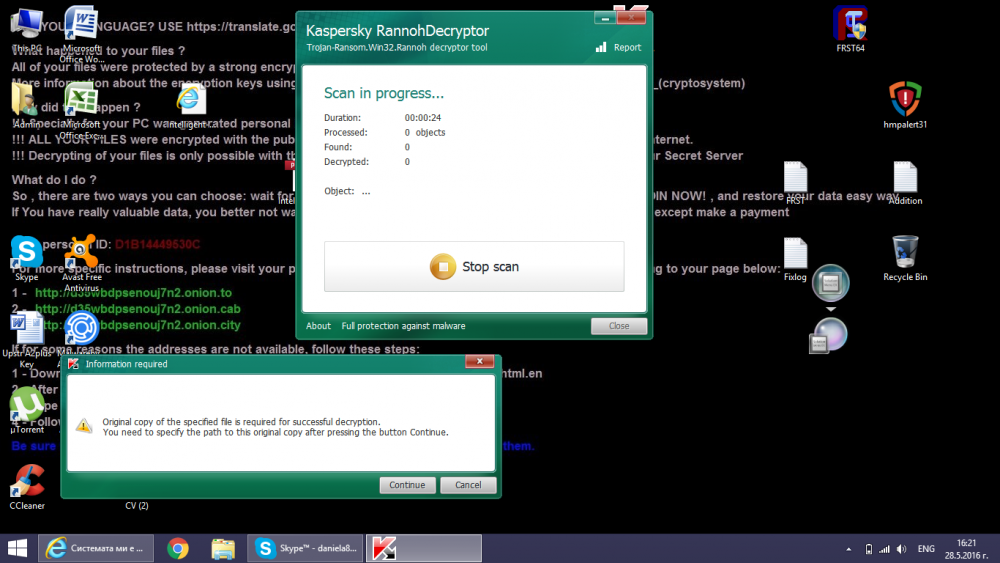1000x563 pixels.
Task: Open the About link in RannohDecryptor
Action: [318, 326]
